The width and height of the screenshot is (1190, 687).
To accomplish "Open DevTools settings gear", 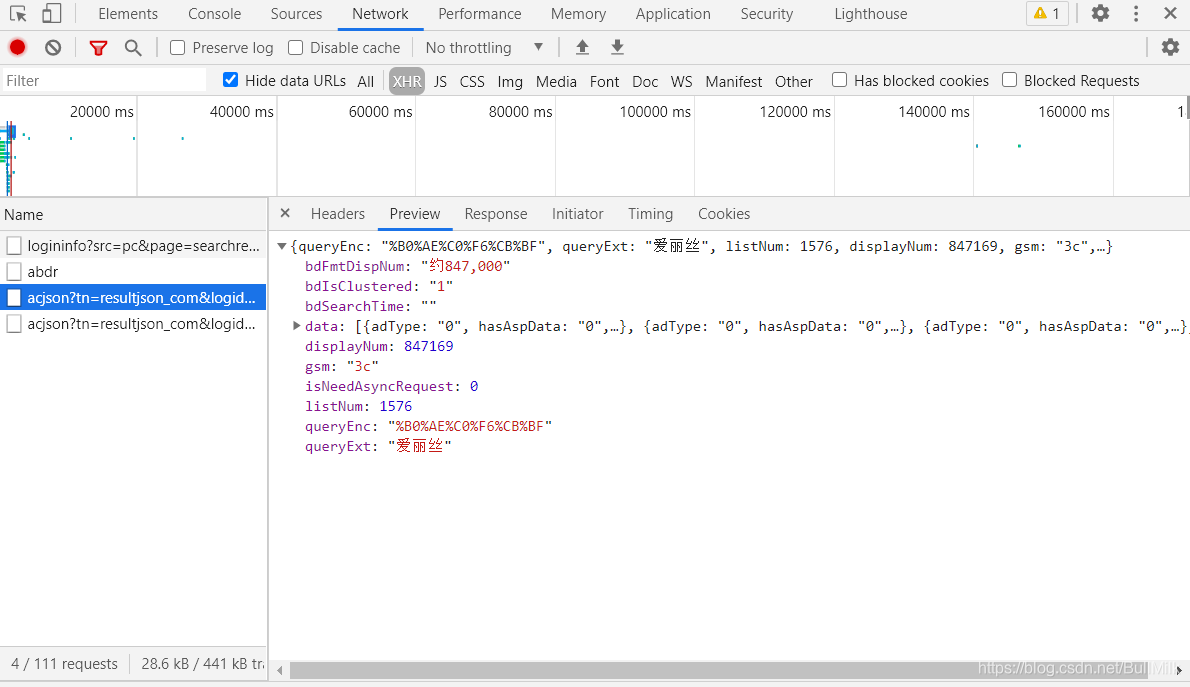I will (1098, 13).
